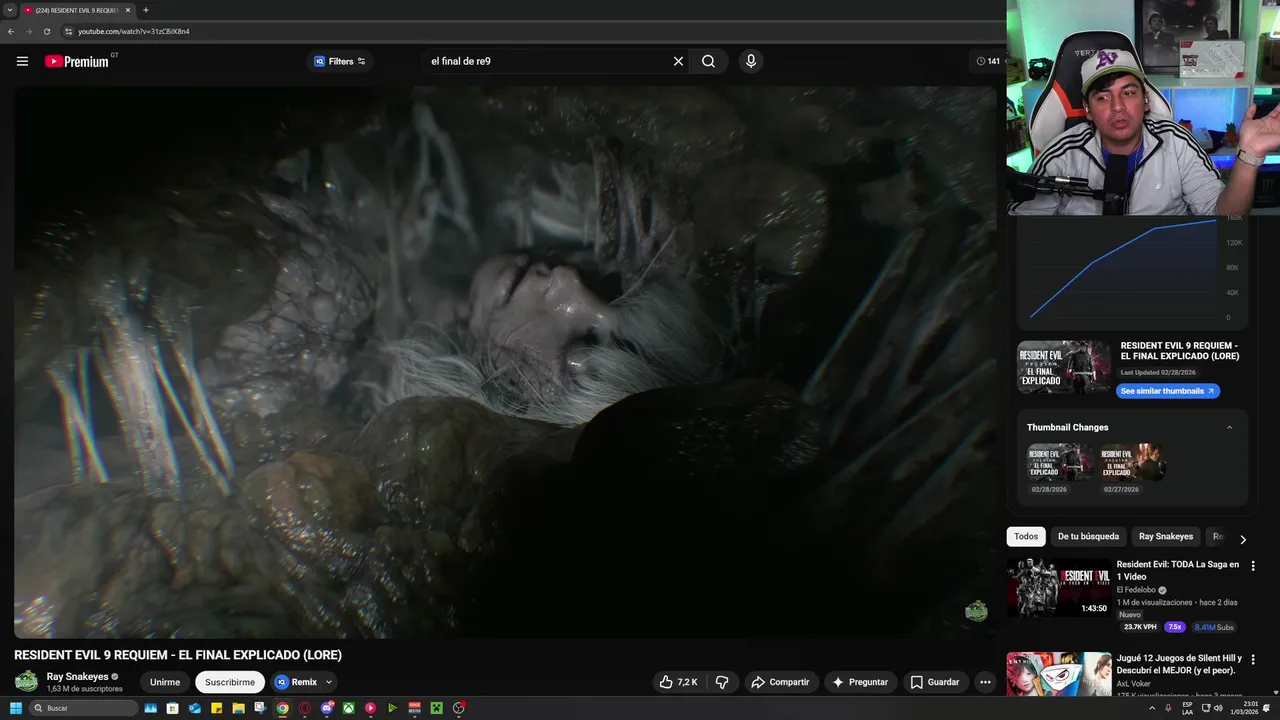Screen dimensions: 1280x720
Task: Open the site information icon in address bar
Action: [68, 31]
